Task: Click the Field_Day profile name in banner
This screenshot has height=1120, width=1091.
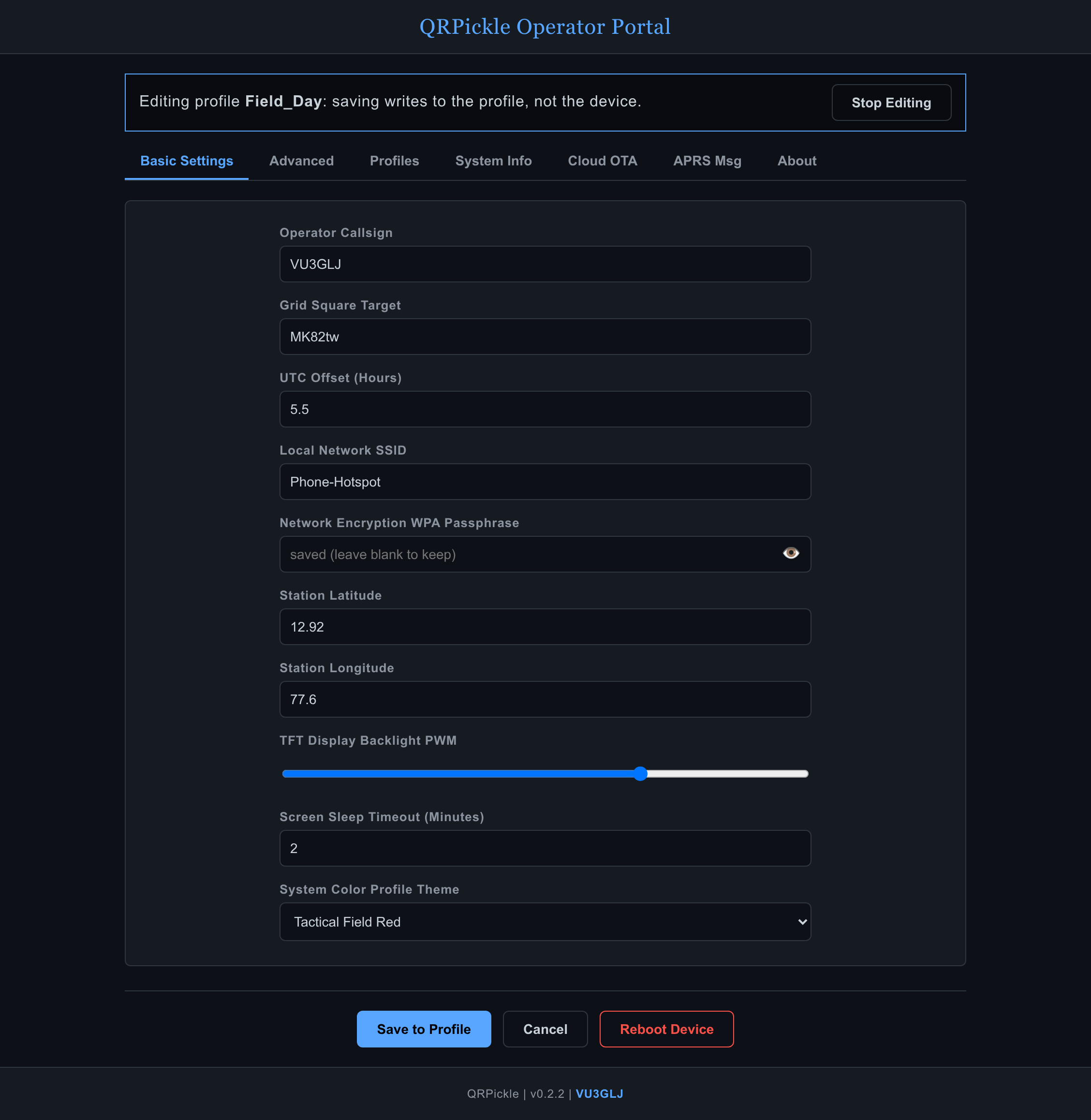Action: [283, 102]
